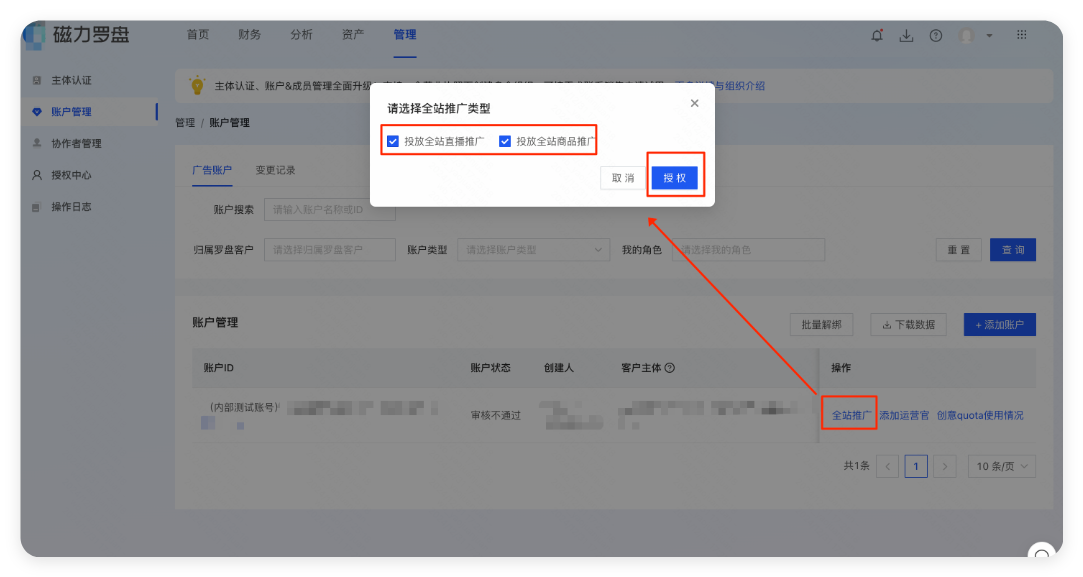Click the download icon in header
The height and width of the screenshot is (577, 1083).
pyautogui.click(x=906, y=35)
